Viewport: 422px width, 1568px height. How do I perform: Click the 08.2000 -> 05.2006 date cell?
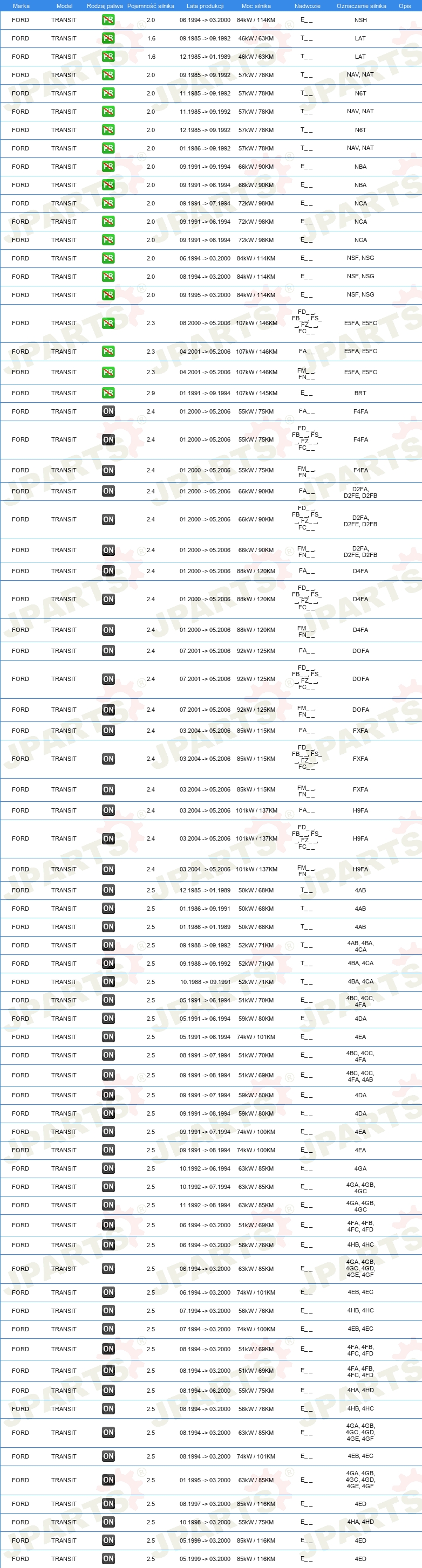click(x=205, y=323)
